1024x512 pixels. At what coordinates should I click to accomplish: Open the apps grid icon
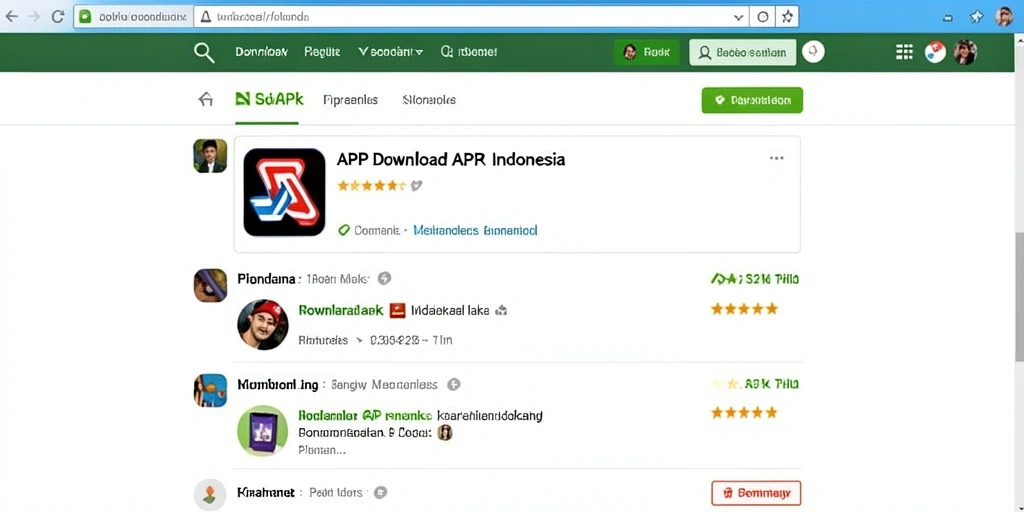point(904,52)
